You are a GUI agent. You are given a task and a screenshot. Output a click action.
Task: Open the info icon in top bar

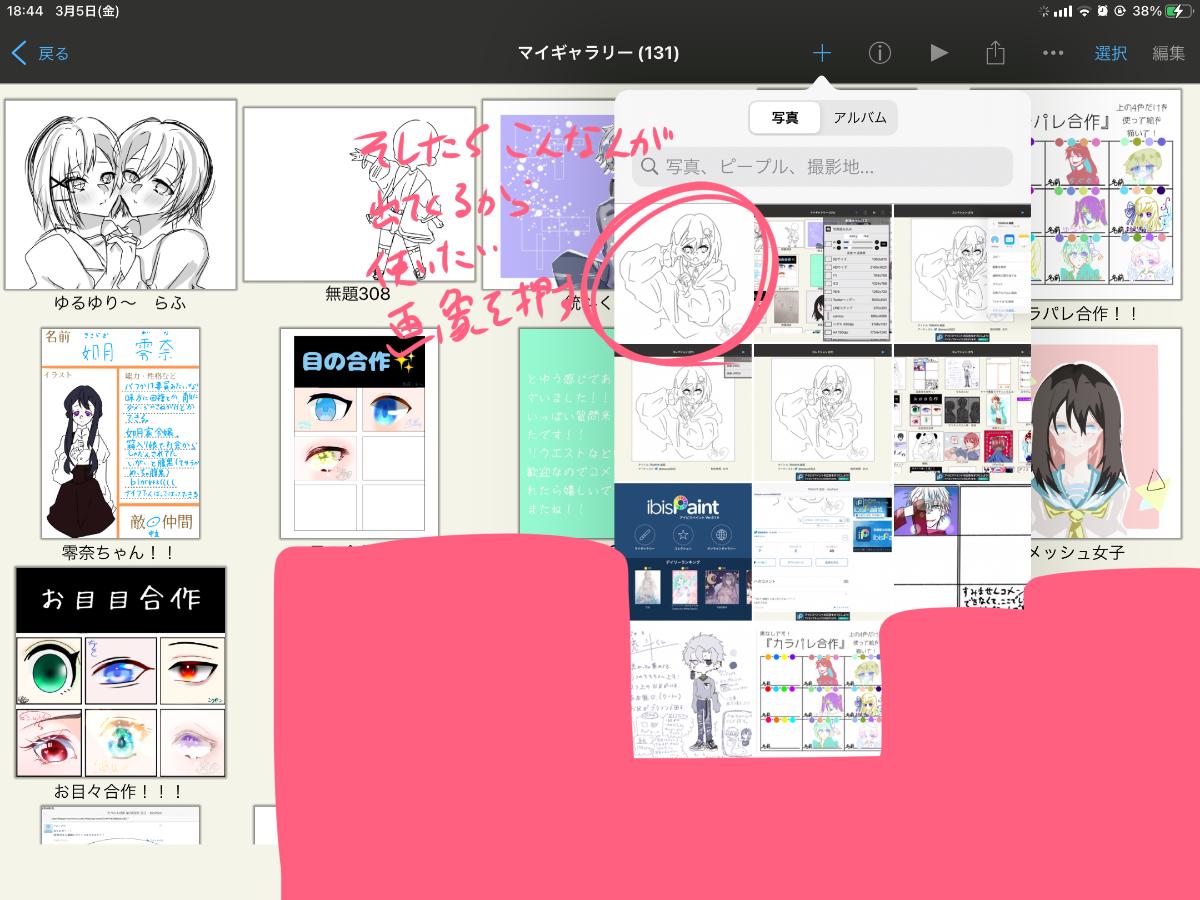(879, 53)
